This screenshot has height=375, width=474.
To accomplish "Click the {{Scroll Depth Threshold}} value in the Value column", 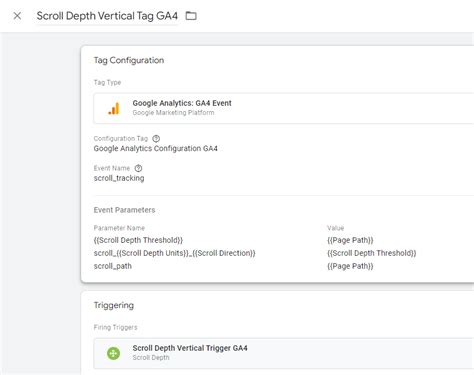I will coord(372,253).
